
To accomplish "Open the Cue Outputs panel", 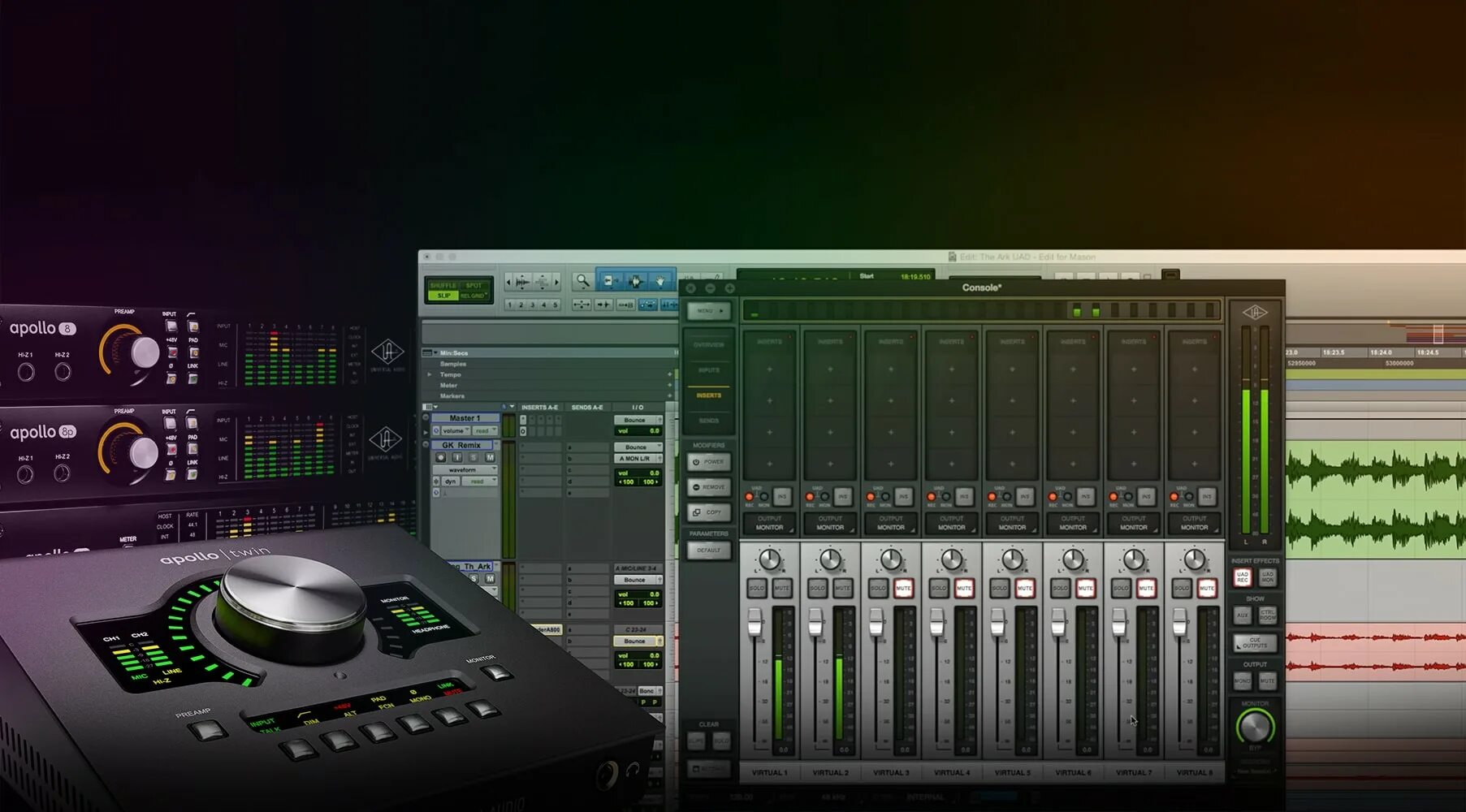I will tap(1255, 643).
